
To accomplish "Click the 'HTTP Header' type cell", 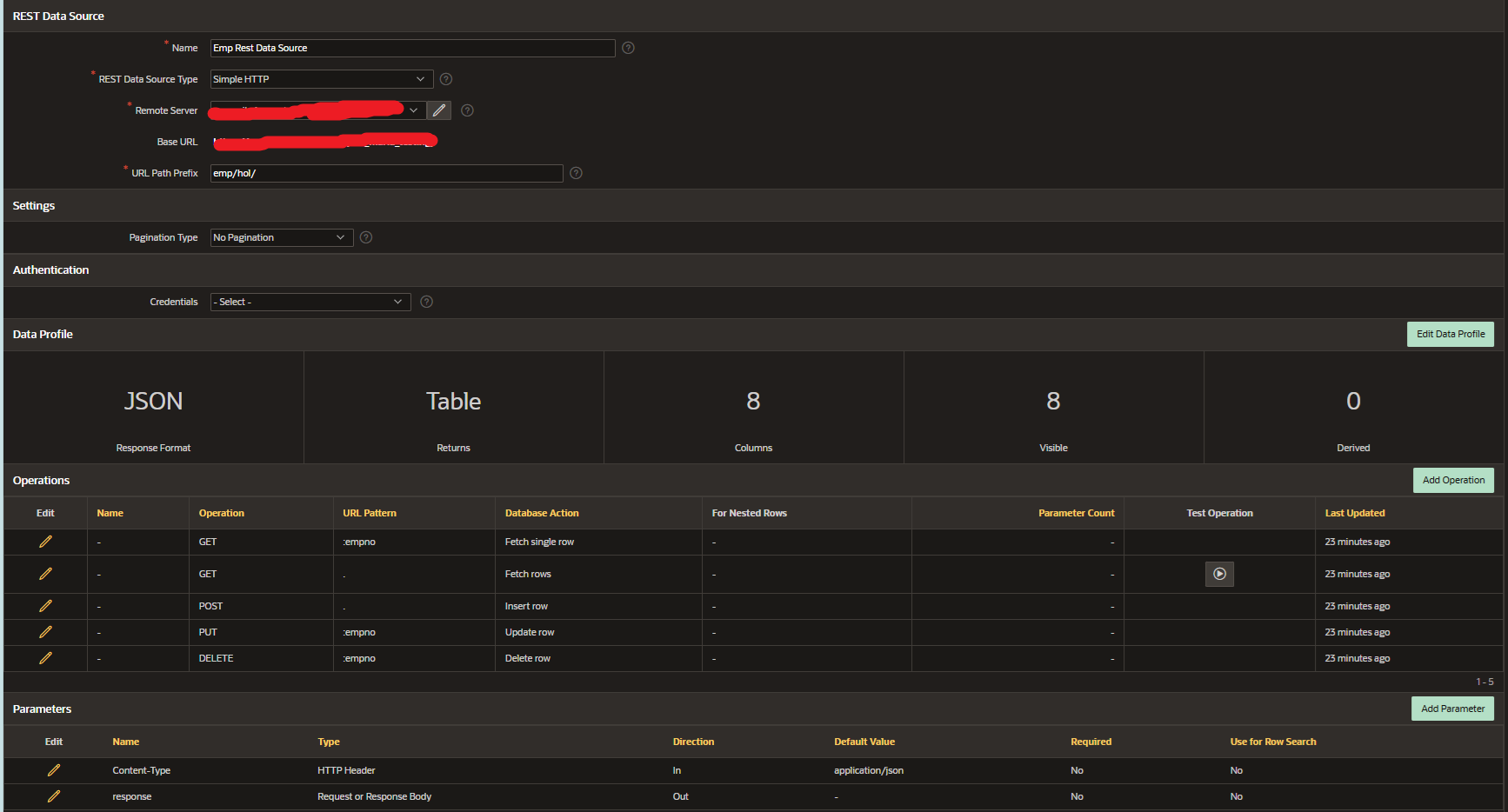I will coord(346,770).
